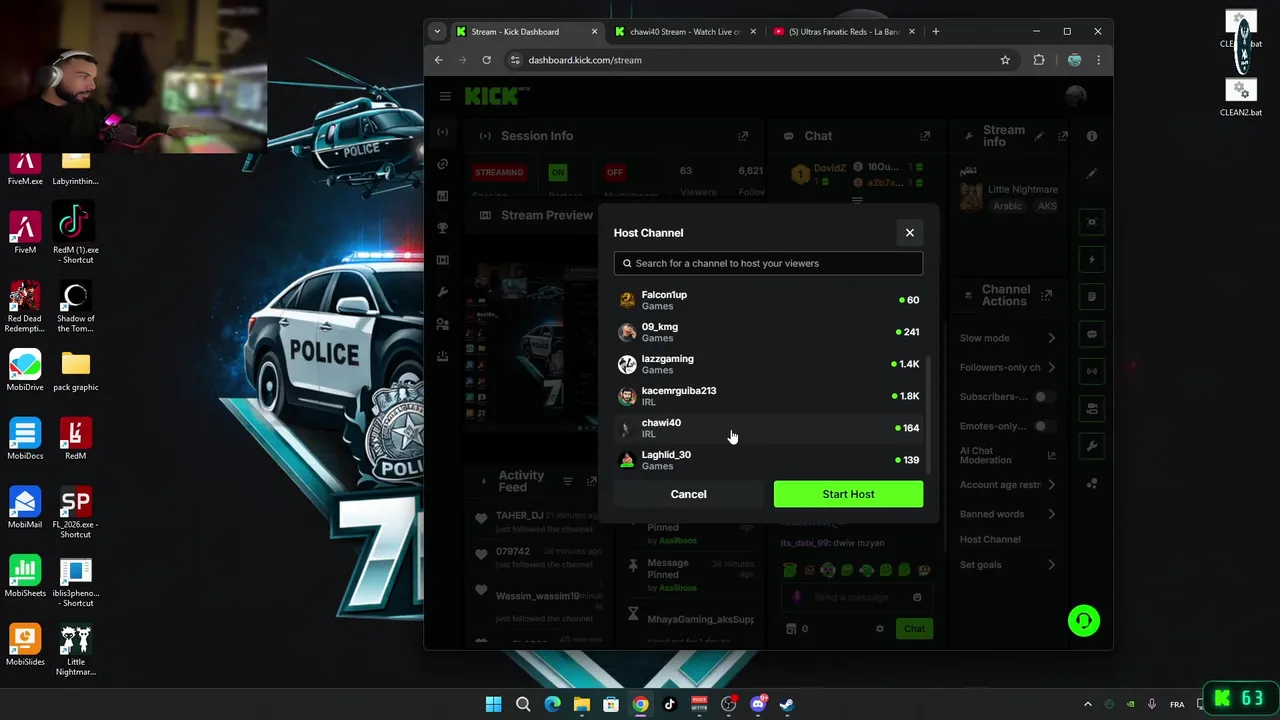Open chat settings gear icon

click(x=880, y=629)
